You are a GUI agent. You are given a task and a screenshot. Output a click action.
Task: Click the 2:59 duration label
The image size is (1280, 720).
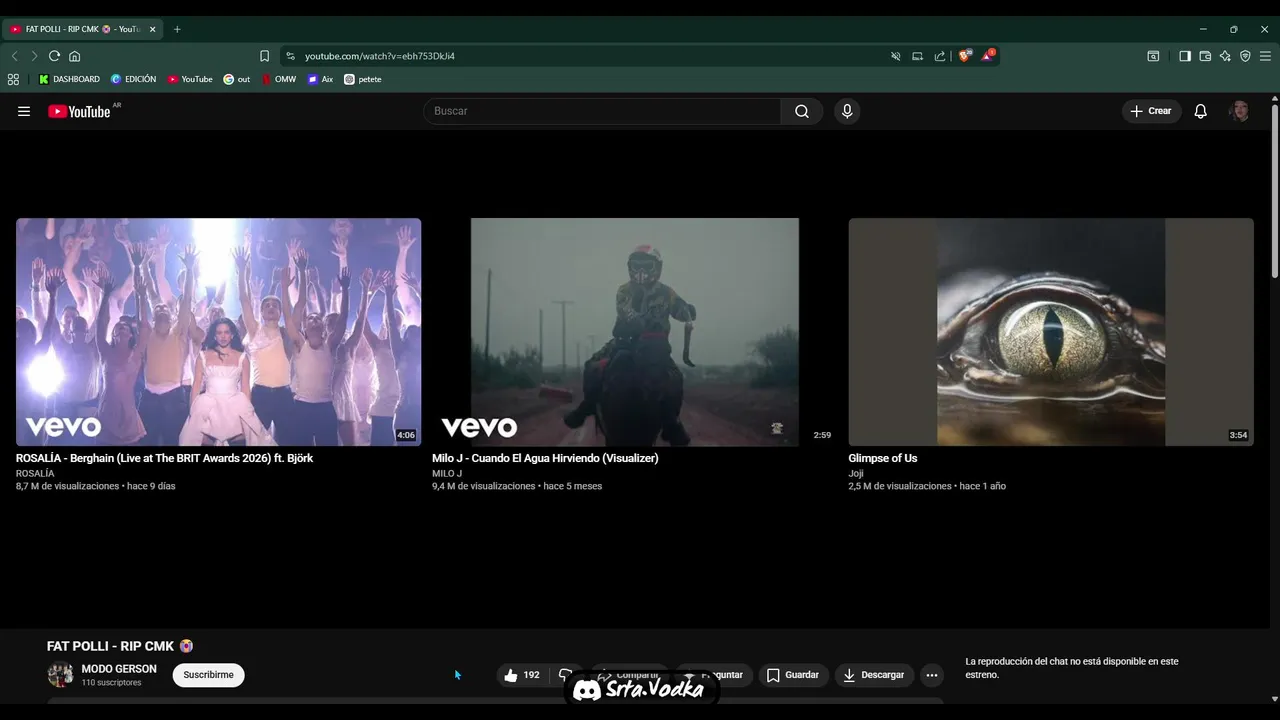822,435
